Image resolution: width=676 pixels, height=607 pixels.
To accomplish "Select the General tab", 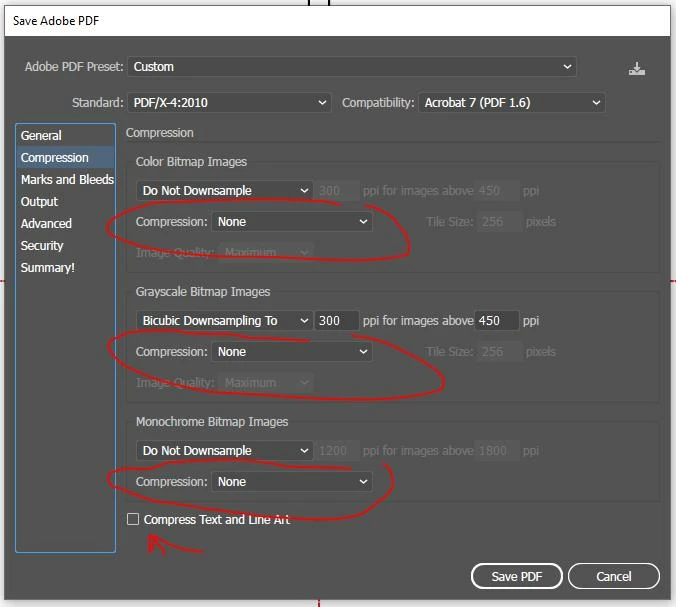I will pyautogui.click(x=65, y=135).
